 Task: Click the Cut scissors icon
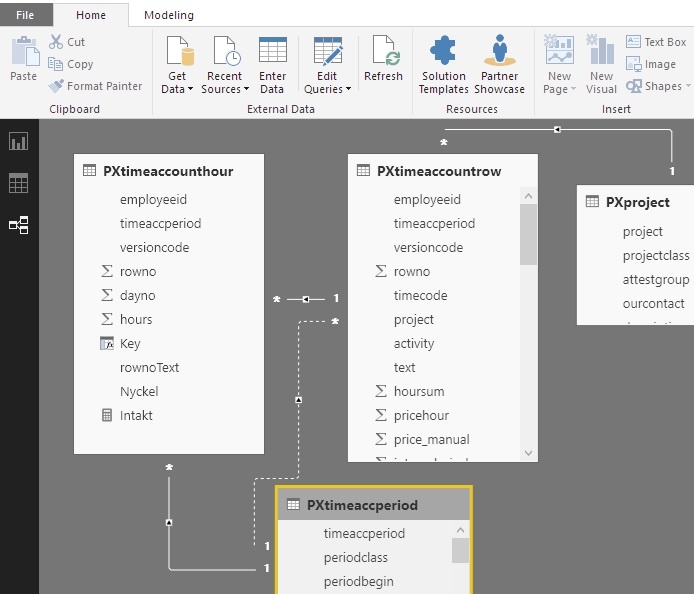(56, 42)
